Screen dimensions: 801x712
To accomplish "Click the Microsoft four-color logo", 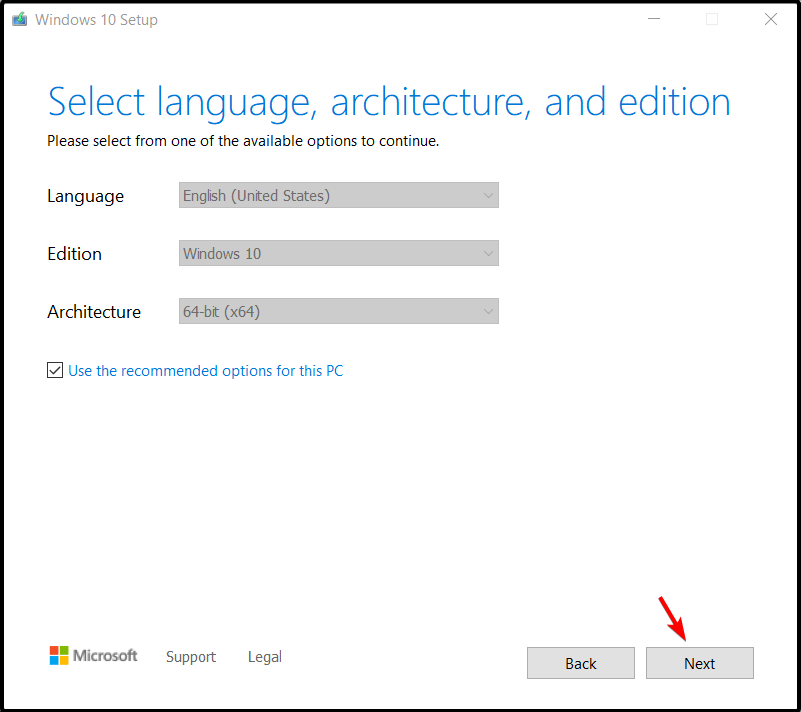I will pos(59,655).
